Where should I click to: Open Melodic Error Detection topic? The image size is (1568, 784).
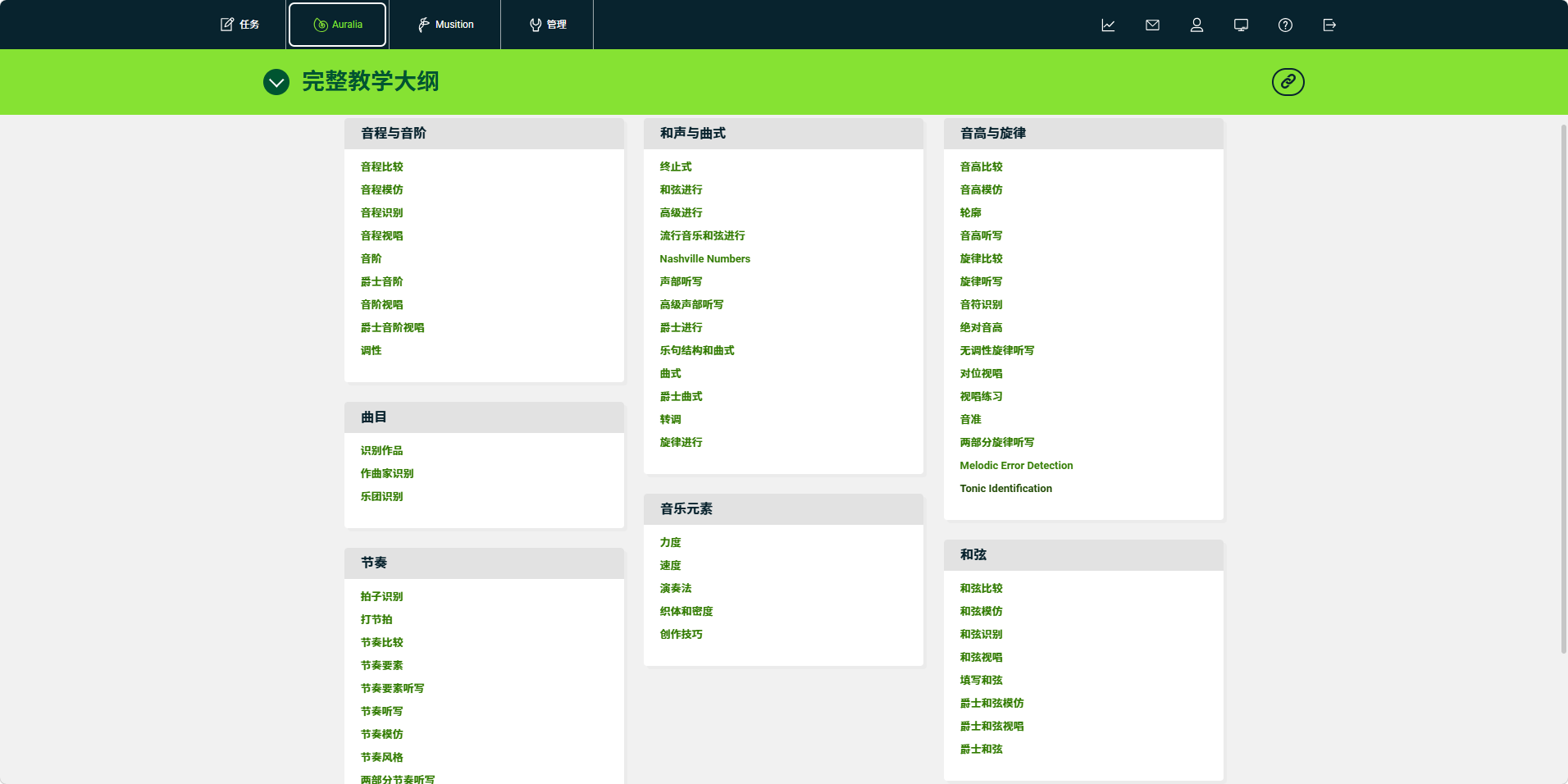click(1016, 465)
